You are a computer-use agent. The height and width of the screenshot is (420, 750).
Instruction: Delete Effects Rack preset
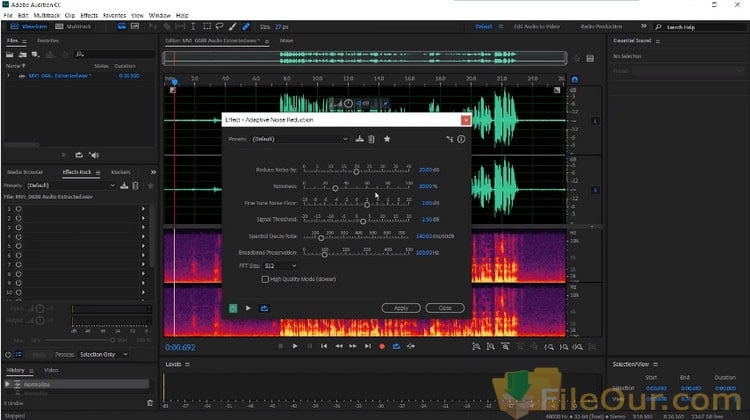click(135, 185)
